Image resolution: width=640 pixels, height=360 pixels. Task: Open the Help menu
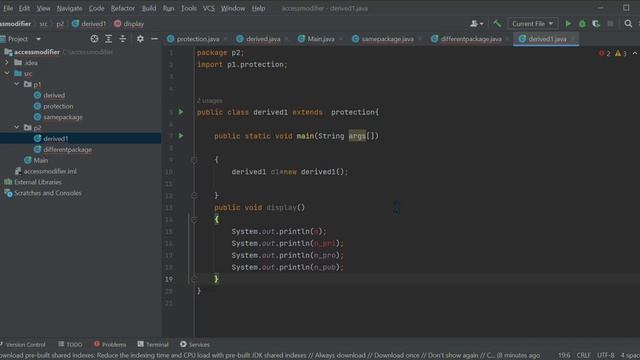(x=258, y=8)
